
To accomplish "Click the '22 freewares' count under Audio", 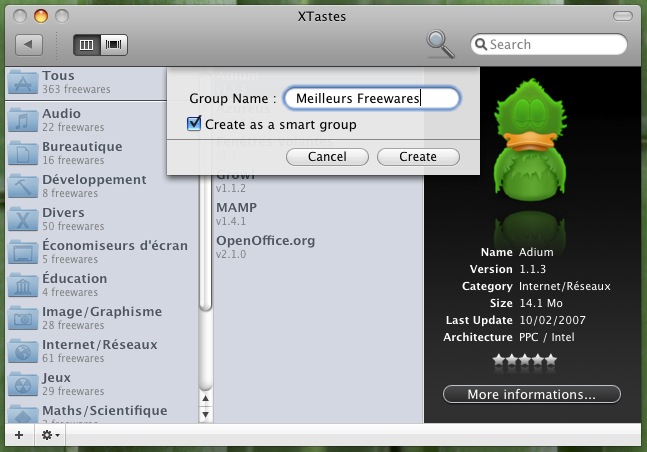I will point(73,127).
